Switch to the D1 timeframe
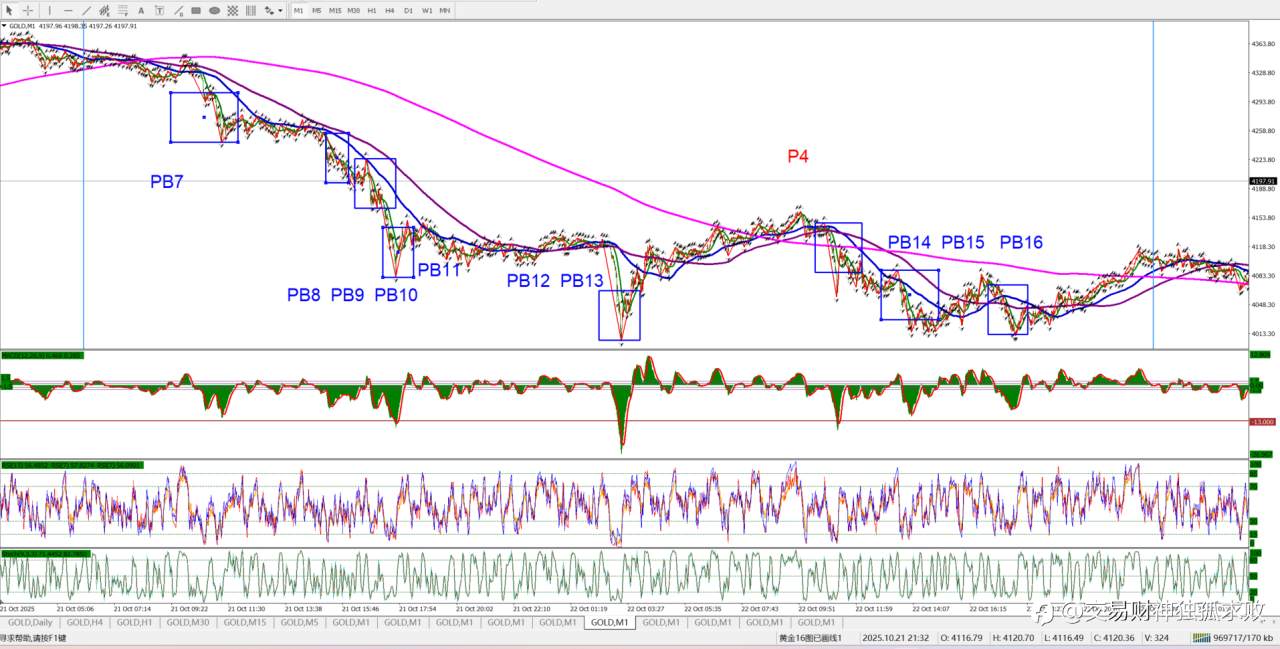Viewport: 1280px width, 649px height. [408, 10]
